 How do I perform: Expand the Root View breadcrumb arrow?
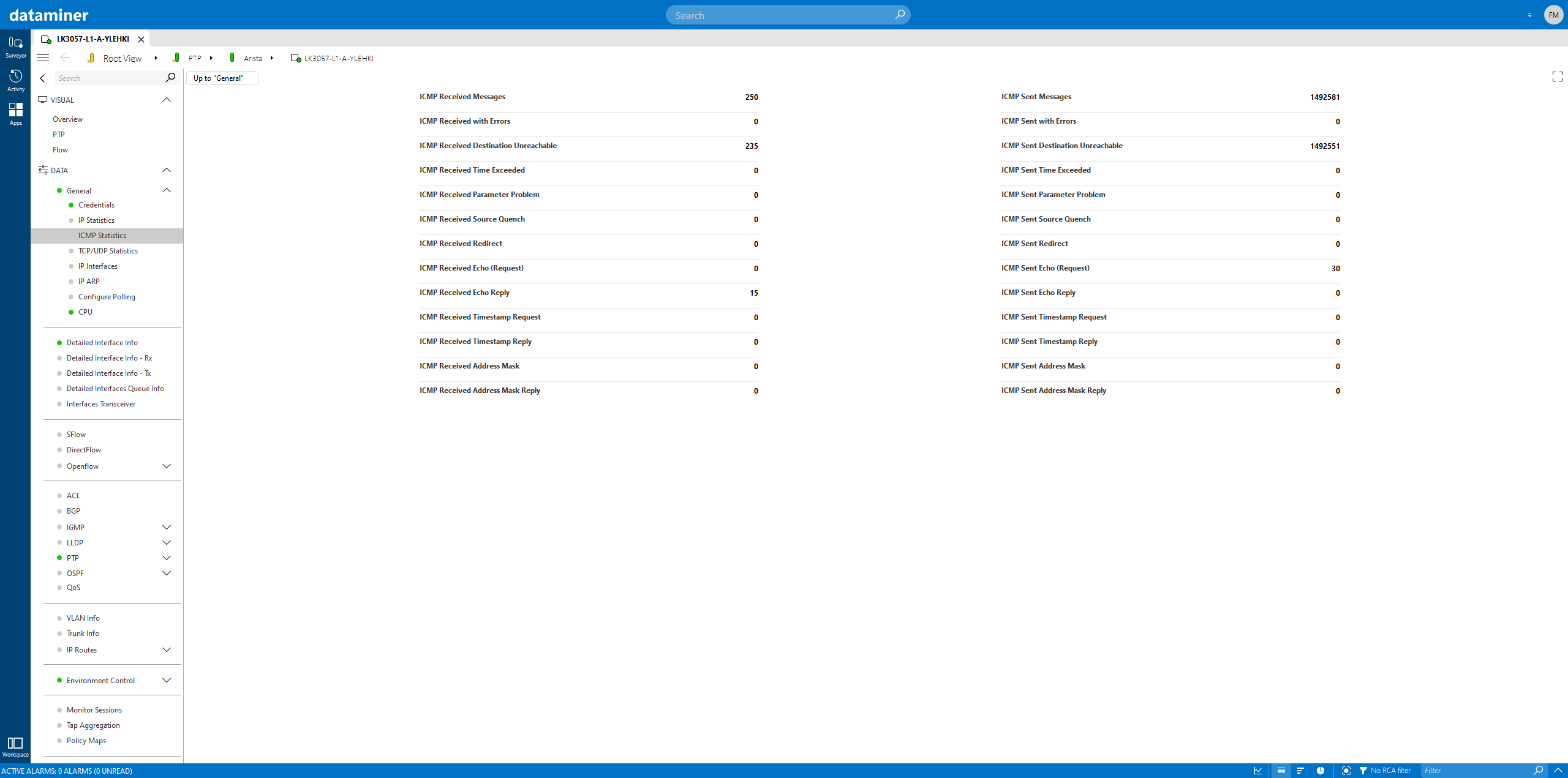(156, 58)
